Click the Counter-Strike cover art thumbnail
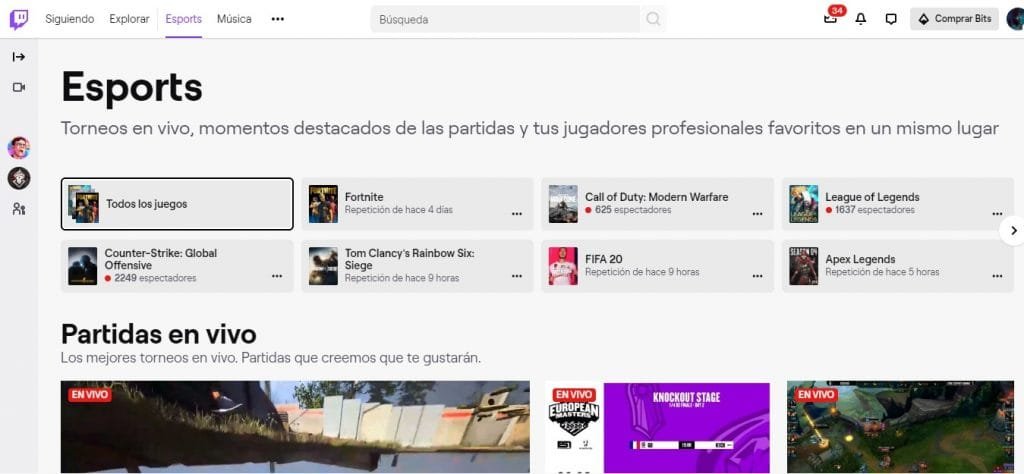1024x474 pixels. click(x=82, y=266)
